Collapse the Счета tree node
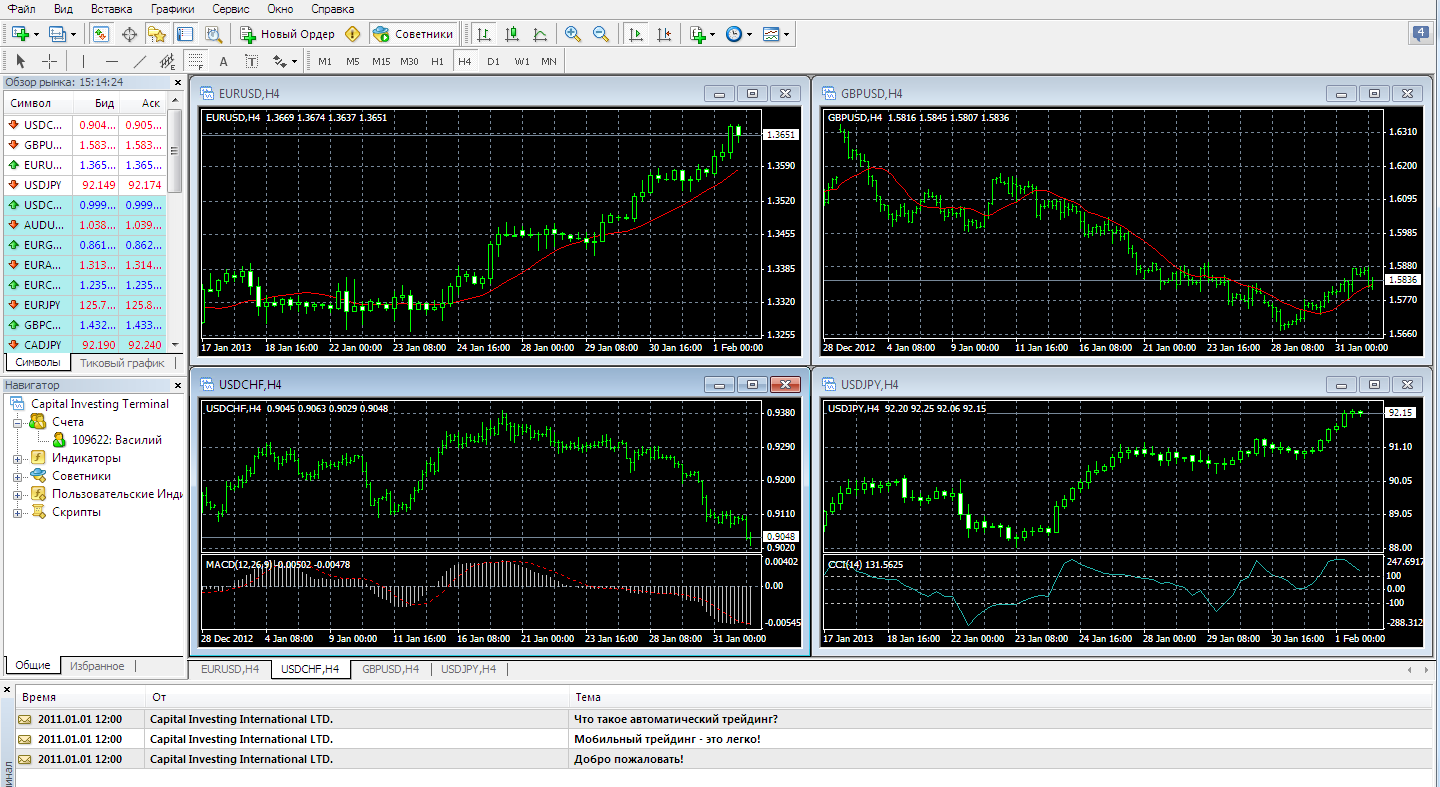Image resolution: width=1440 pixels, height=787 pixels. tap(18, 422)
